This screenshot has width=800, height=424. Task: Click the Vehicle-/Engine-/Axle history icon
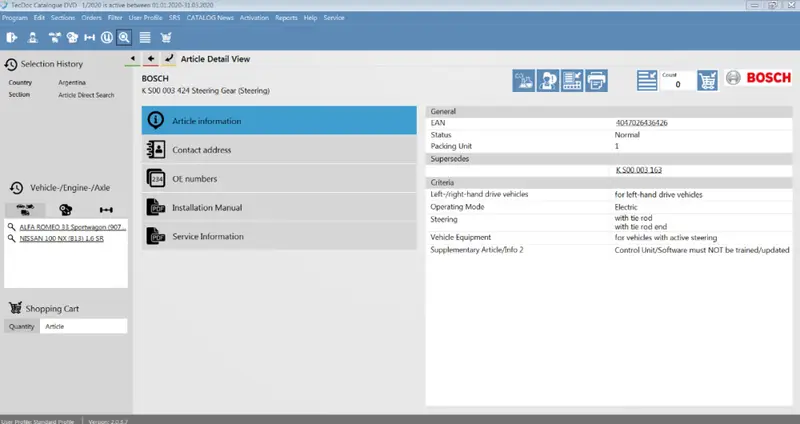pos(16,188)
